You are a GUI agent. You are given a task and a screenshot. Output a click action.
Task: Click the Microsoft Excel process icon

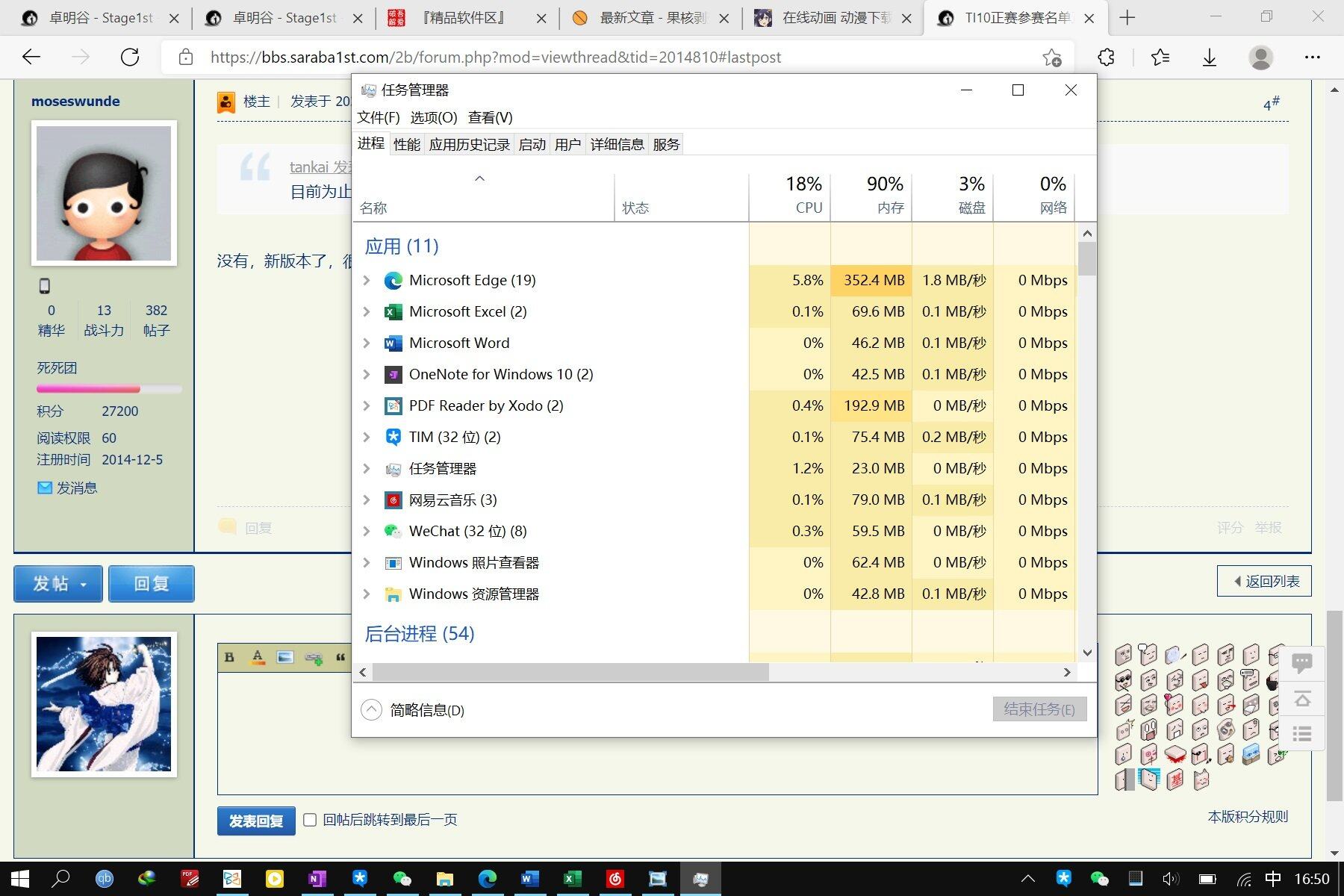tap(393, 312)
